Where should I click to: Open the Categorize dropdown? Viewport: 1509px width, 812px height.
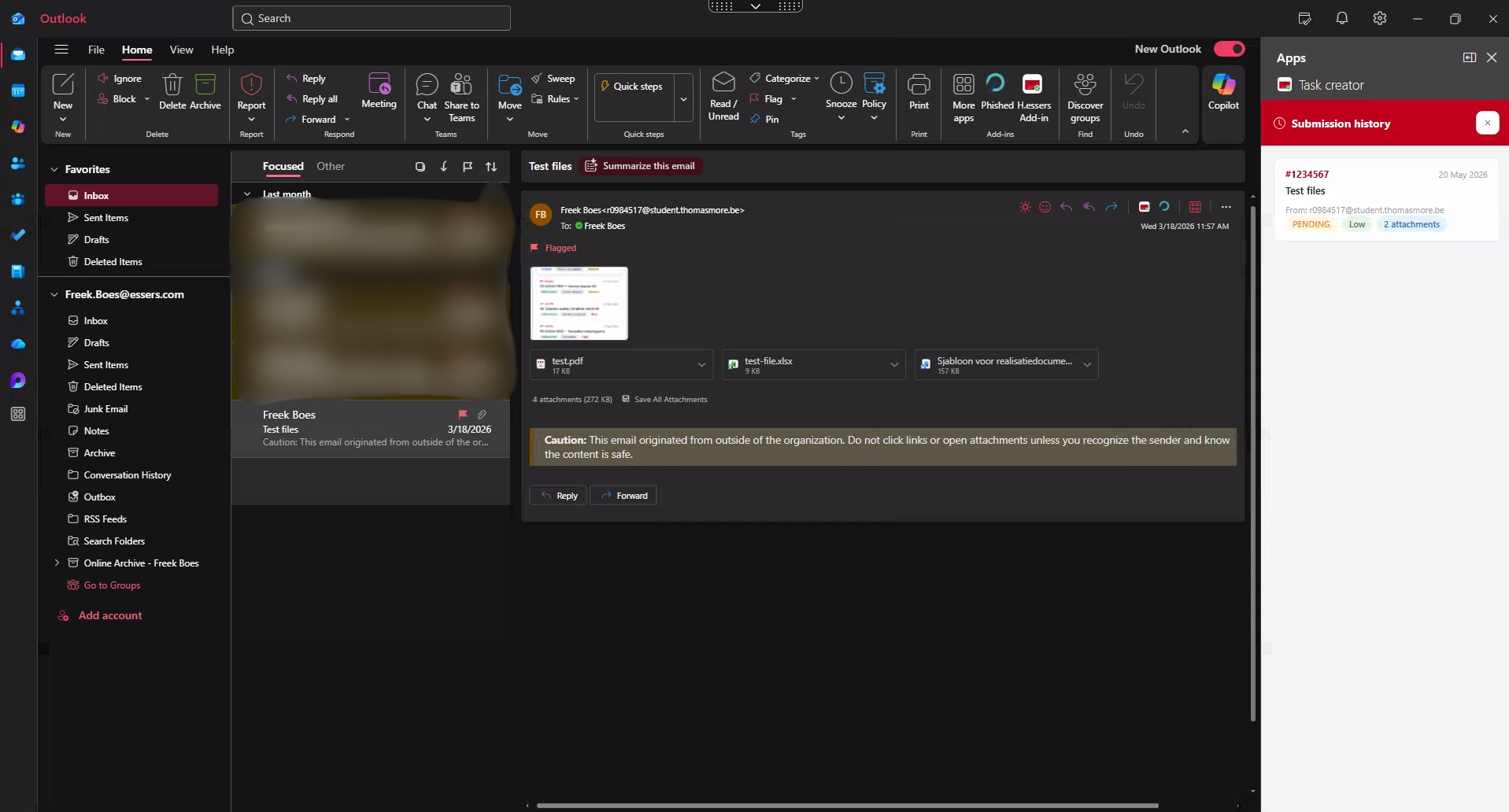pos(784,79)
